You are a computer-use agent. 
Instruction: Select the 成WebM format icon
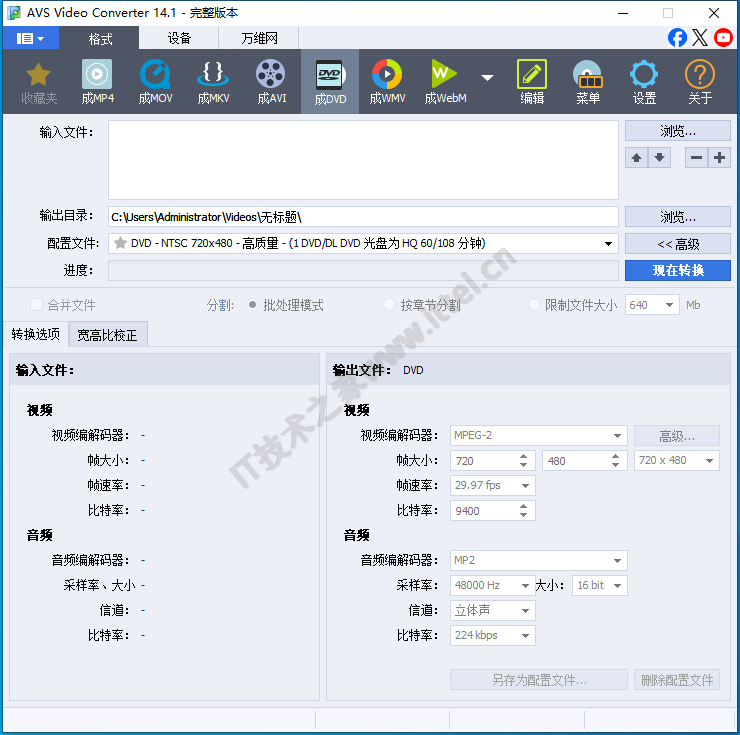[x=445, y=82]
